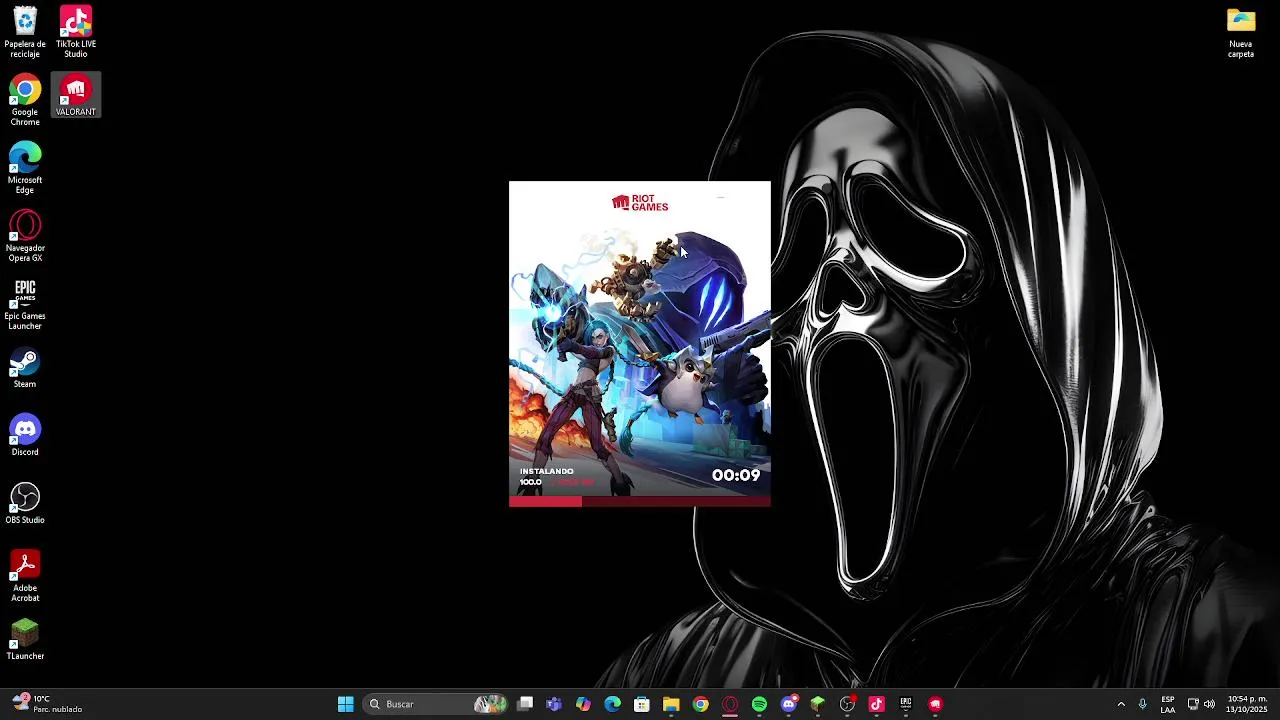Click the Buscar taskbar search box
The image size is (1280, 720).
(436, 704)
